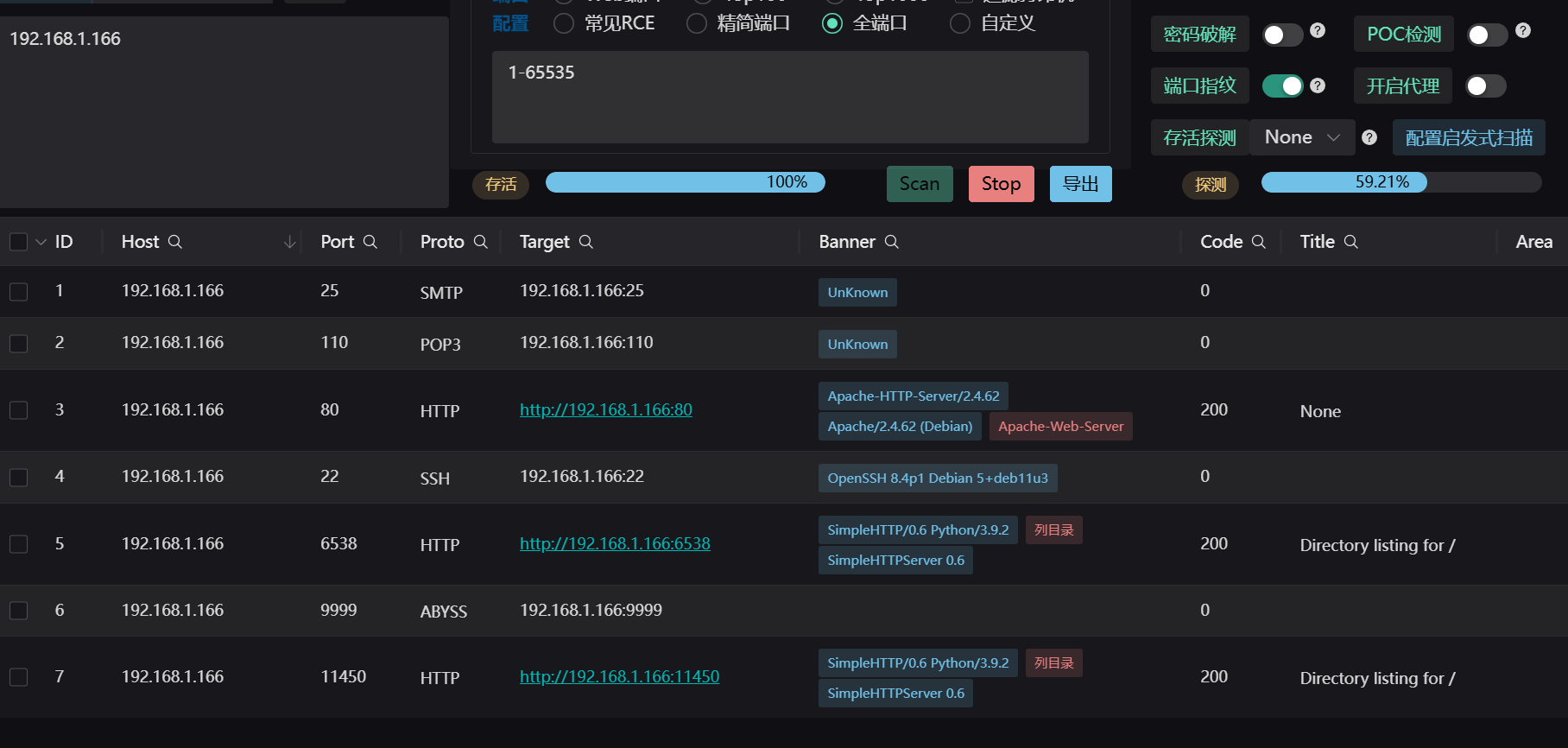Enable the POC检测 switch

1487,35
